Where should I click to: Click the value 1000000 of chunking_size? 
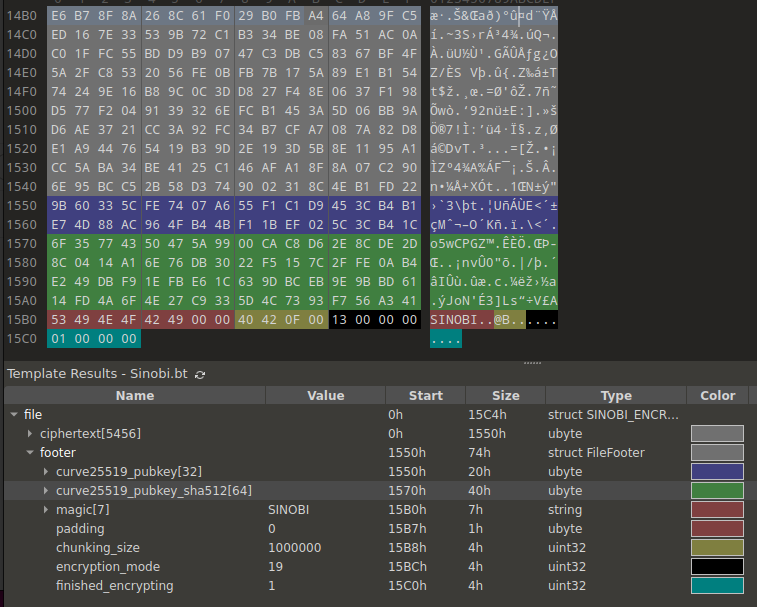point(294,548)
